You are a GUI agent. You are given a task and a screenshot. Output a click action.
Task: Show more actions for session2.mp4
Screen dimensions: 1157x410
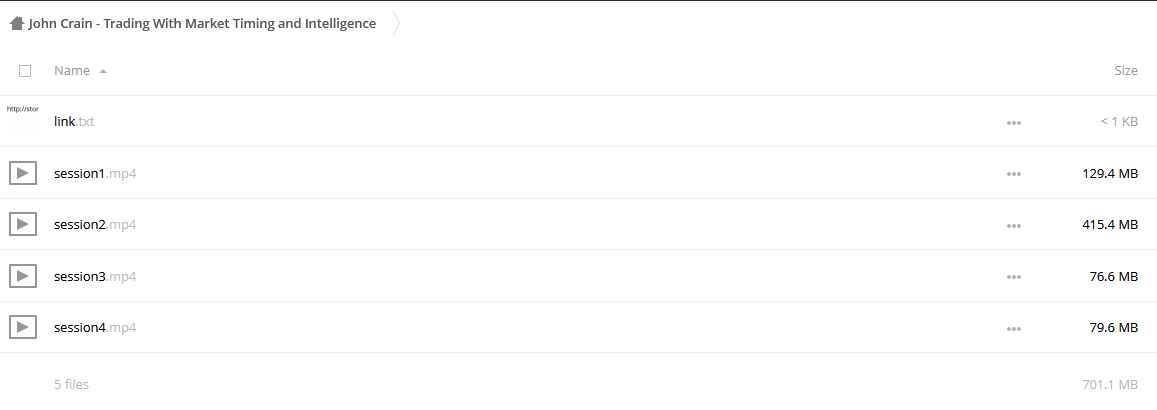(1014, 226)
